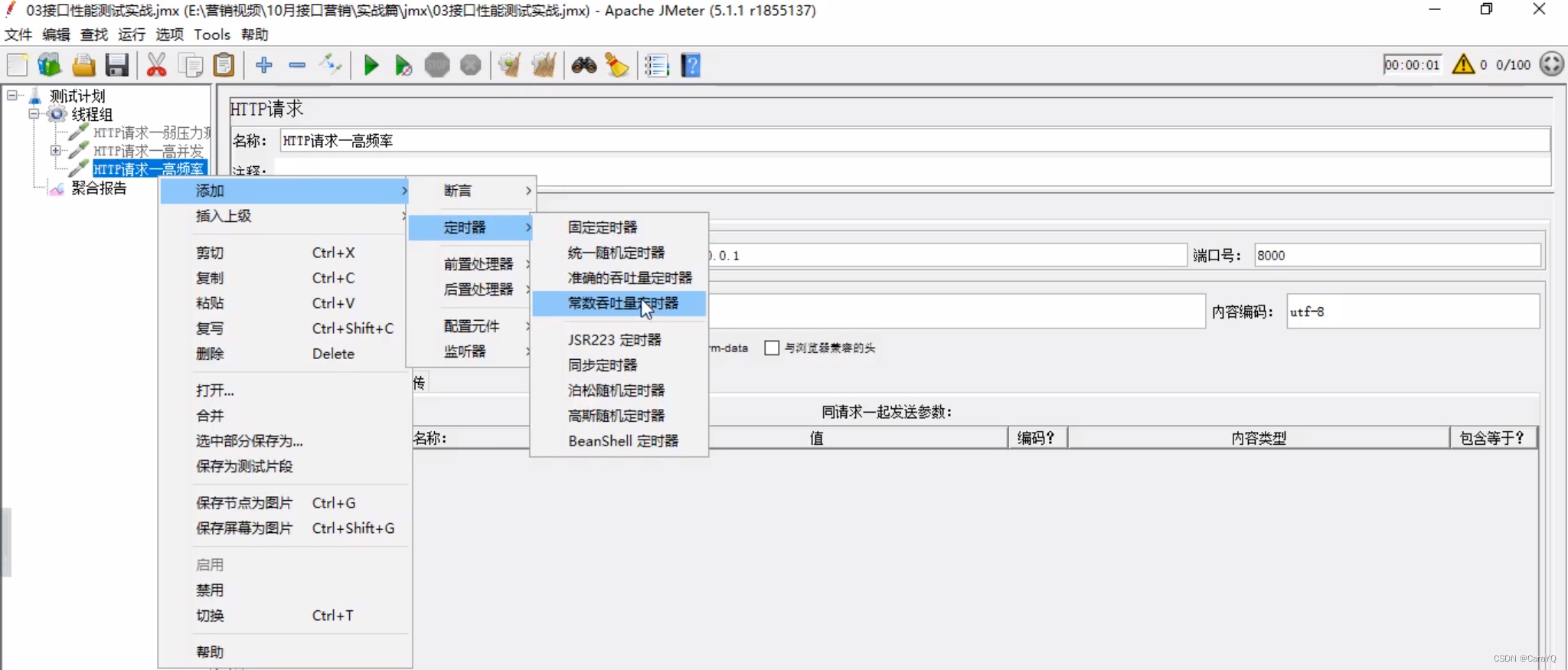Reset search with the brush icon

point(617,65)
